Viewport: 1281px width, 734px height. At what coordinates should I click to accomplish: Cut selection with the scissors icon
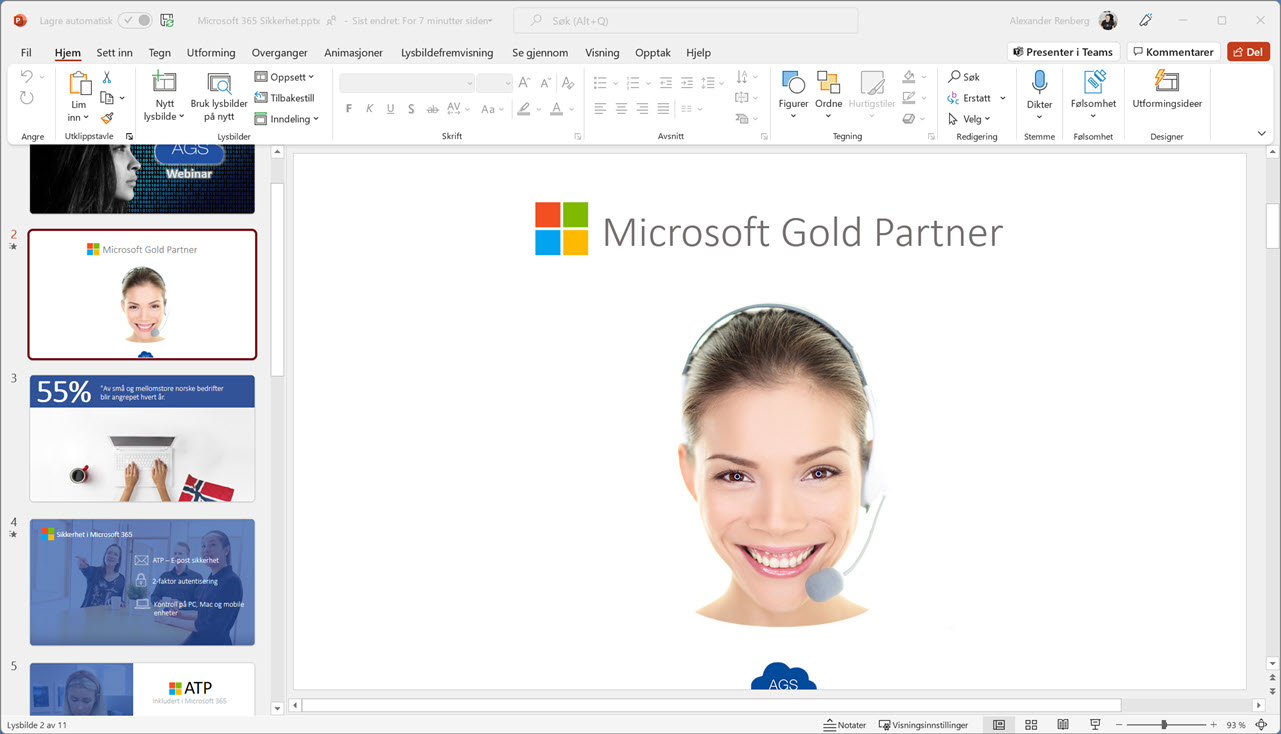click(107, 77)
